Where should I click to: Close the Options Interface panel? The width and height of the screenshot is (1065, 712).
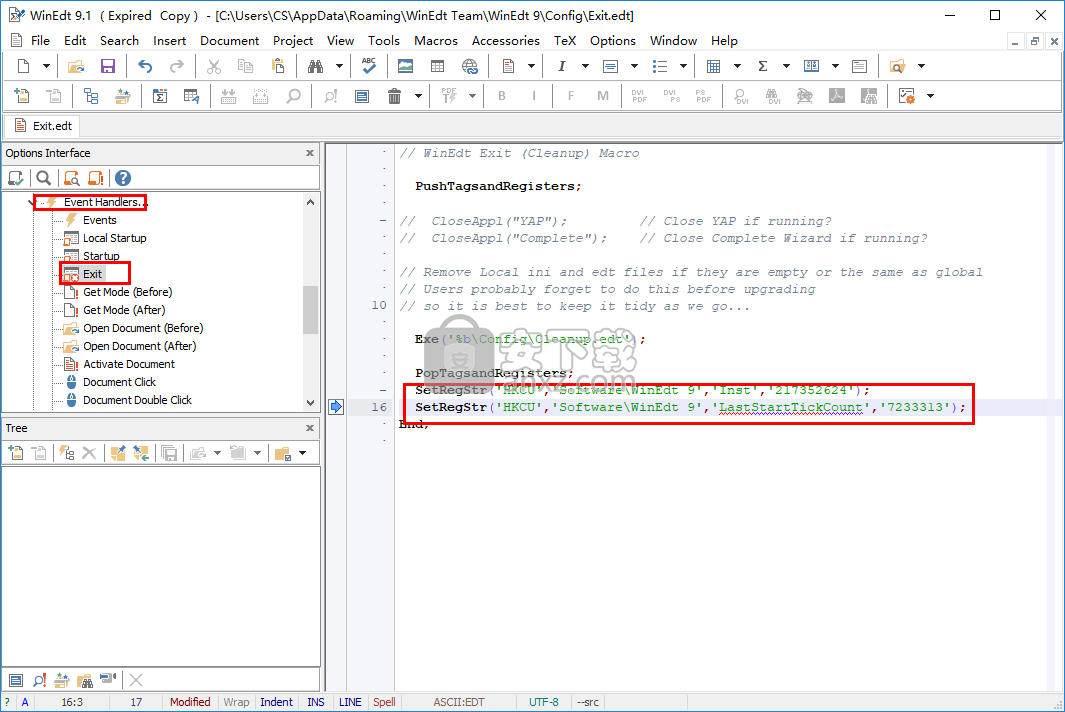[x=310, y=154]
